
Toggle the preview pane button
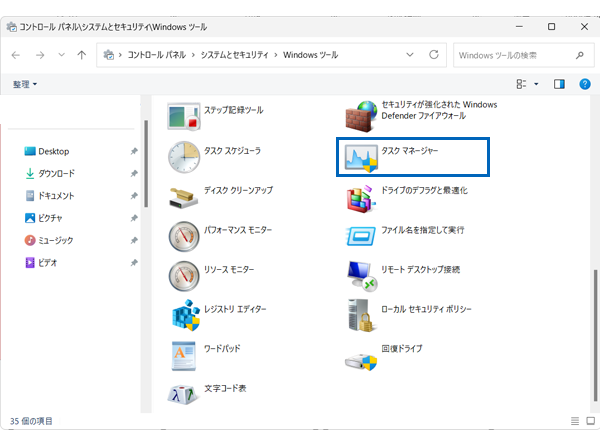tap(559, 84)
